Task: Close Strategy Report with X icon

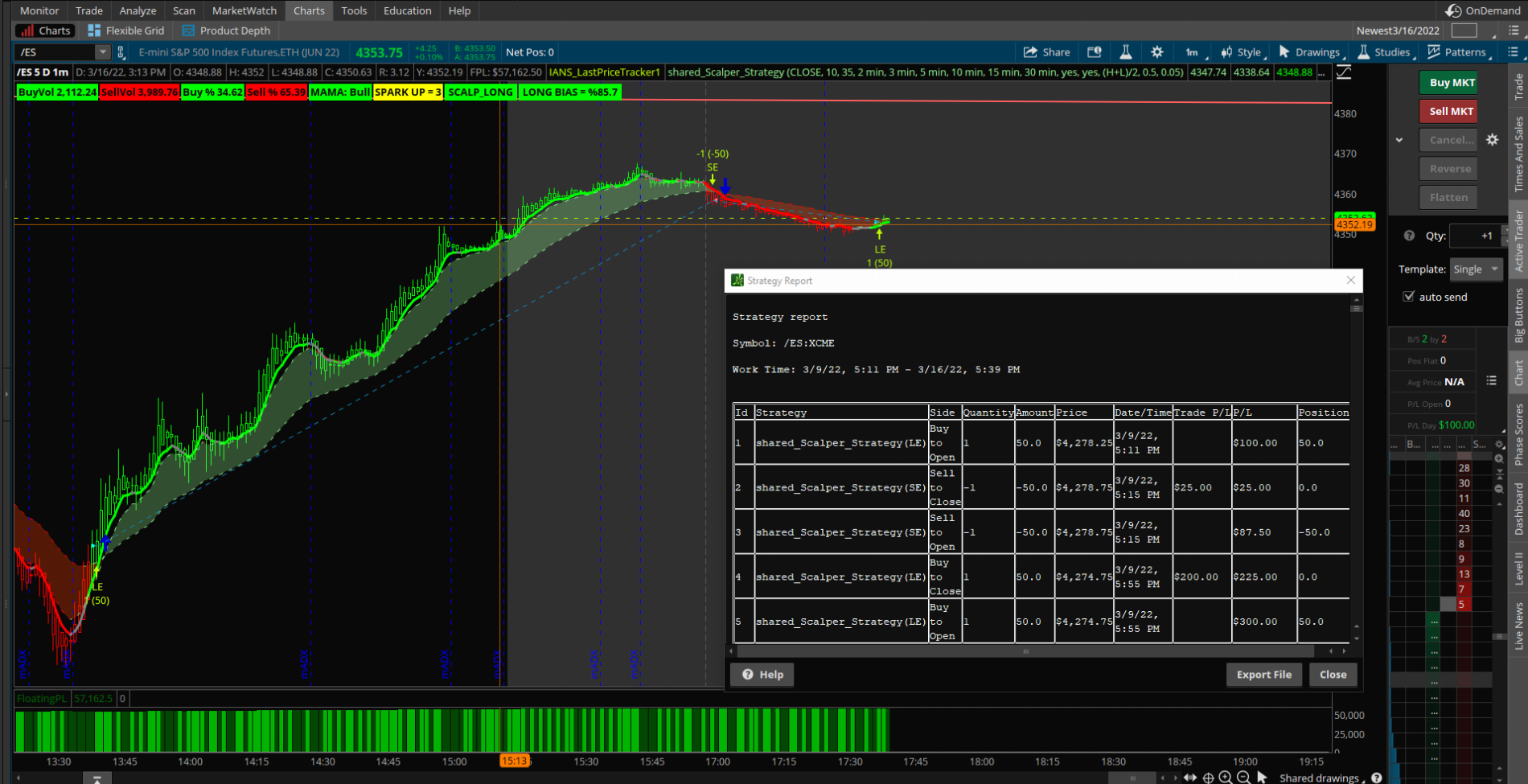Action: (x=1351, y=281)
